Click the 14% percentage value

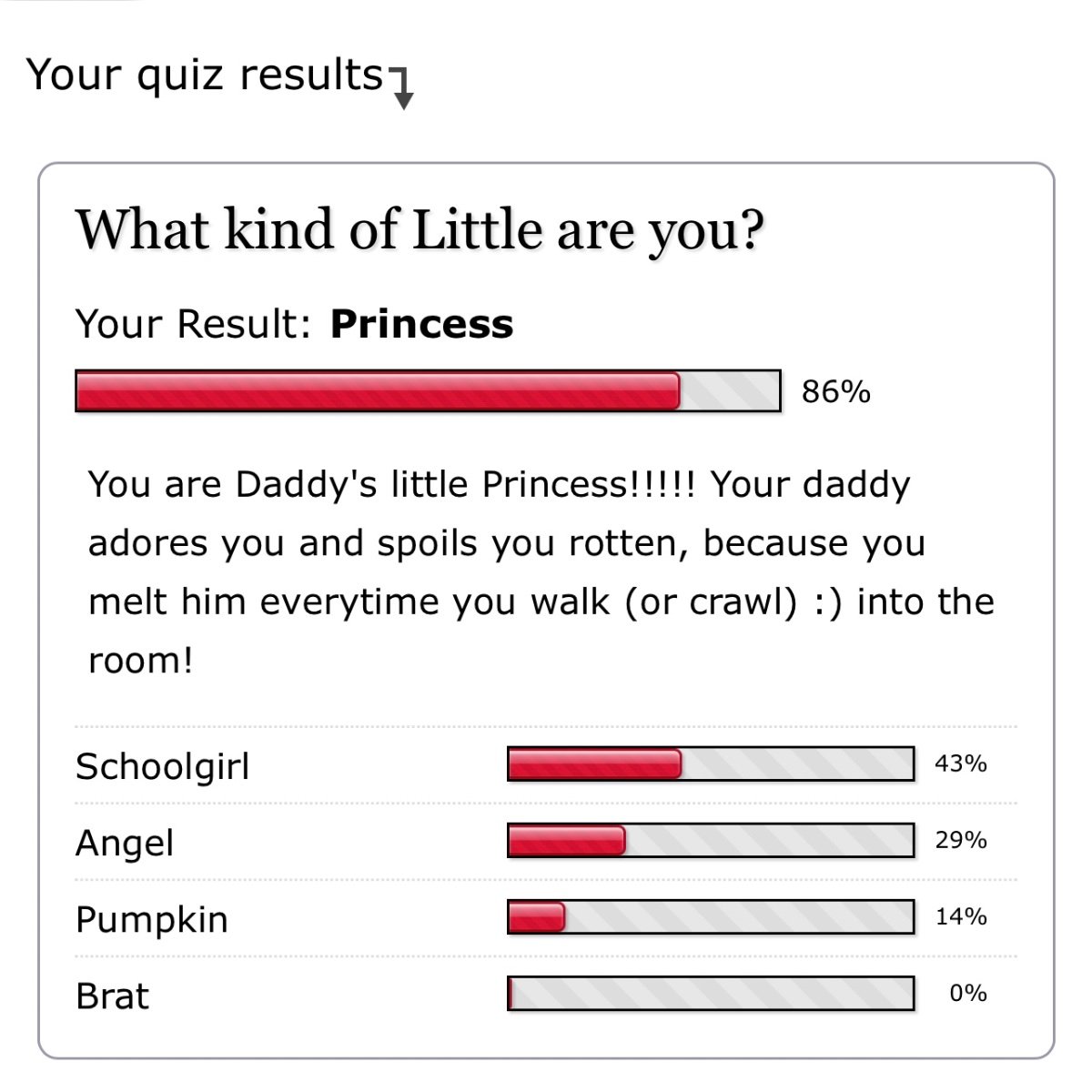961,916
